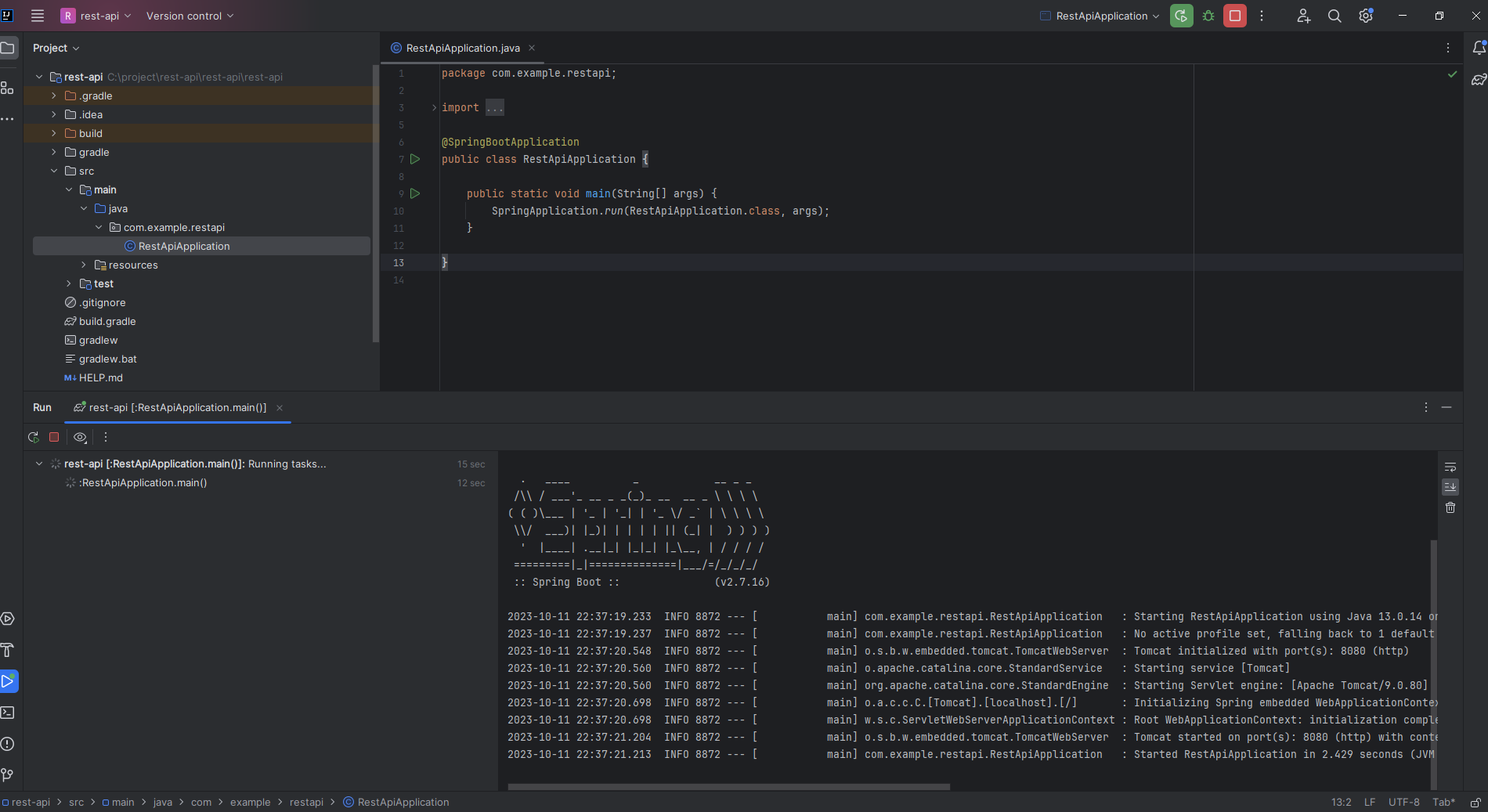Open the Git version control tool window

(8, 775)
